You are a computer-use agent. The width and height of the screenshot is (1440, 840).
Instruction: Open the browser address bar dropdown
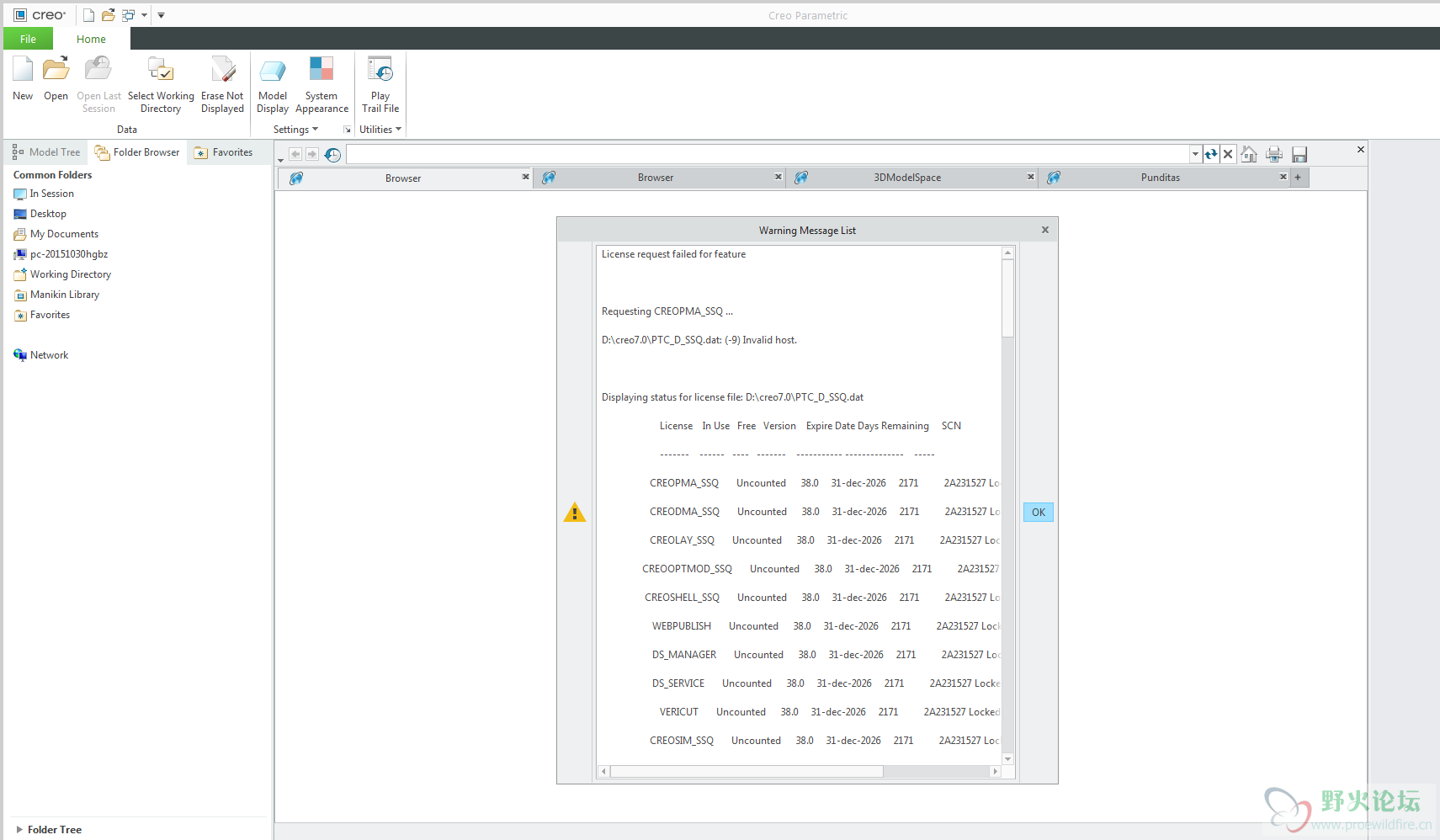click(1195, 154)
